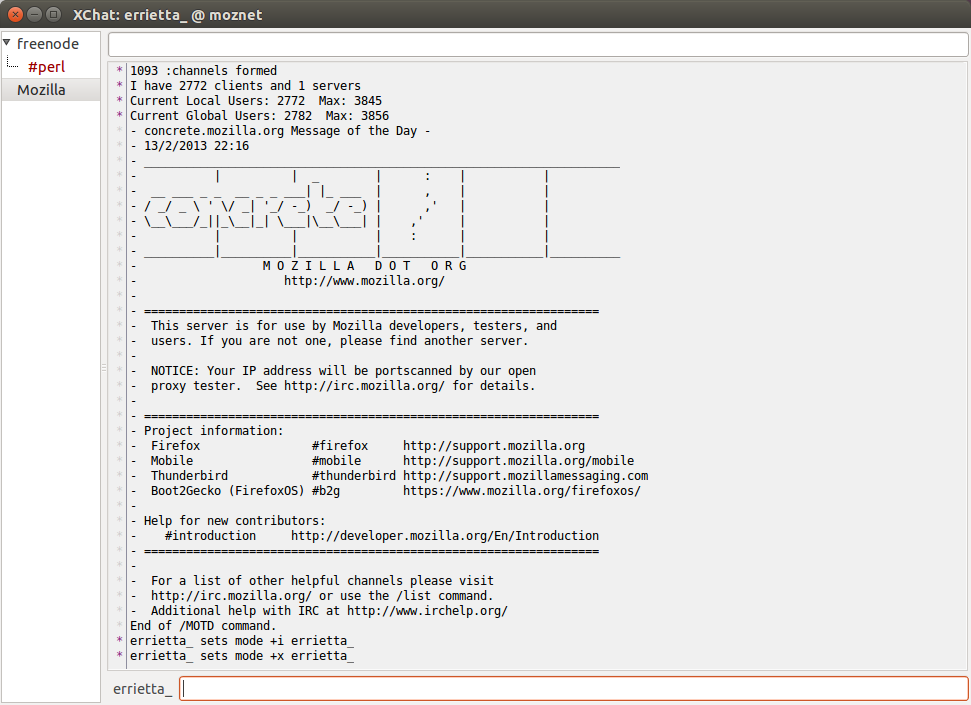971x705 pixels.
Task: Click the #firefox channel name
Action: tap(340, 446)
